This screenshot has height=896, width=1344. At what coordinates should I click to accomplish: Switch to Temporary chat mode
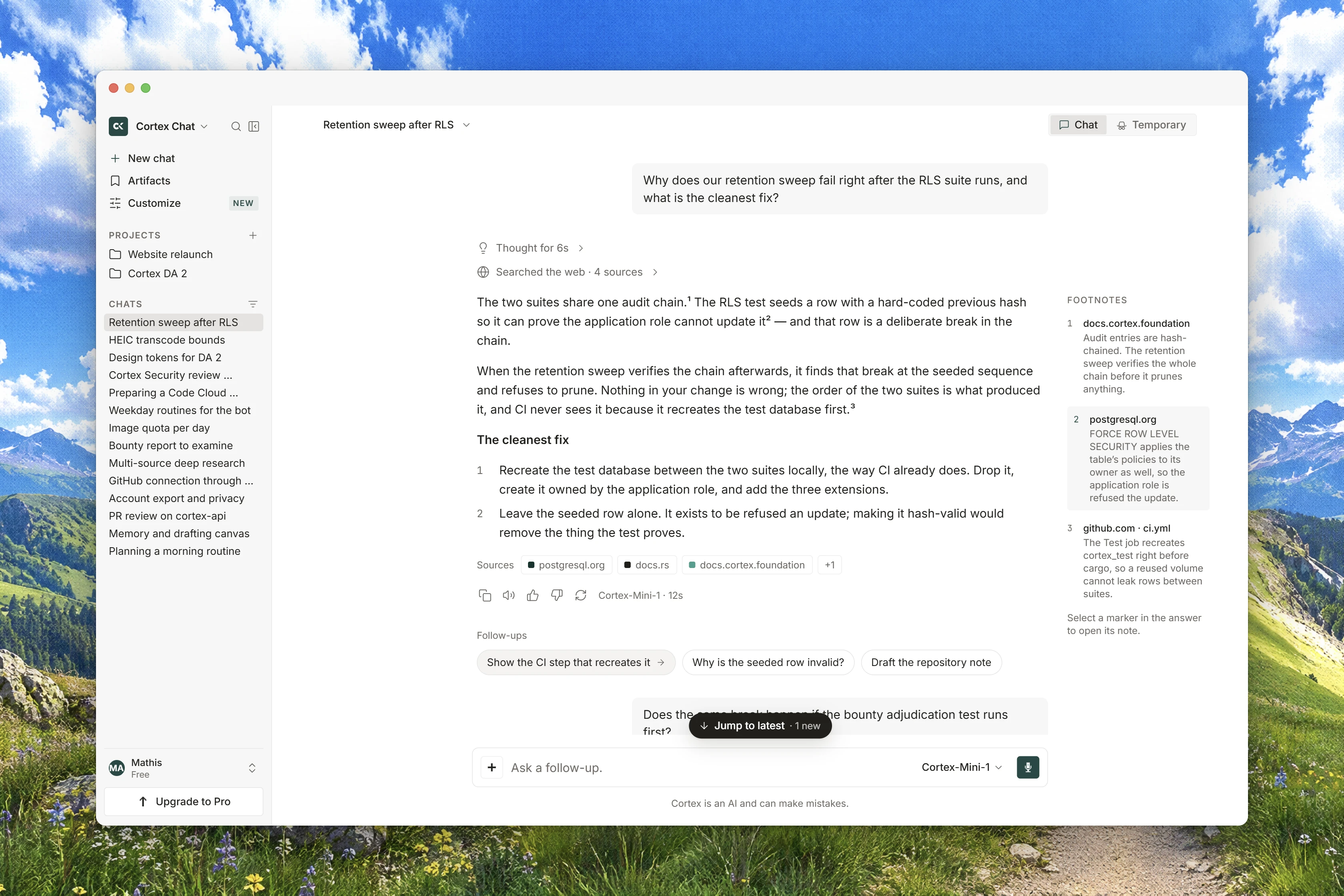click(1152, 125)
